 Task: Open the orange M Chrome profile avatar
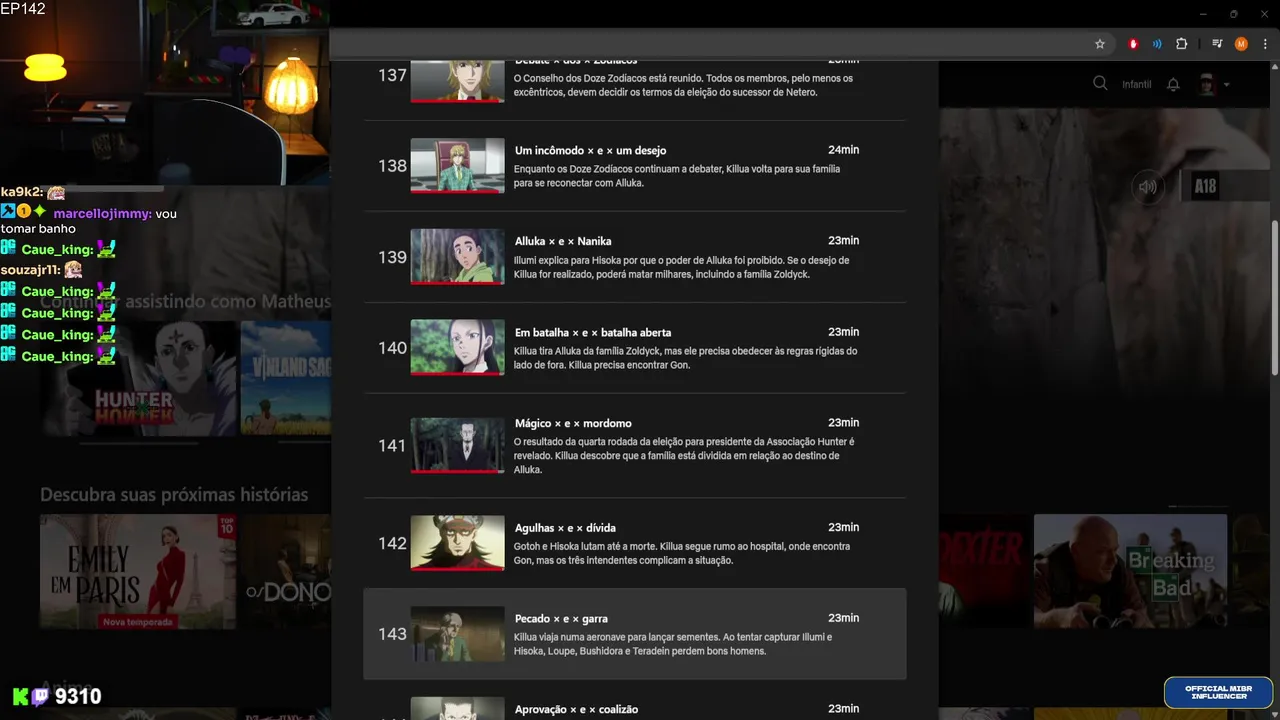click(x=1241, y=44)
